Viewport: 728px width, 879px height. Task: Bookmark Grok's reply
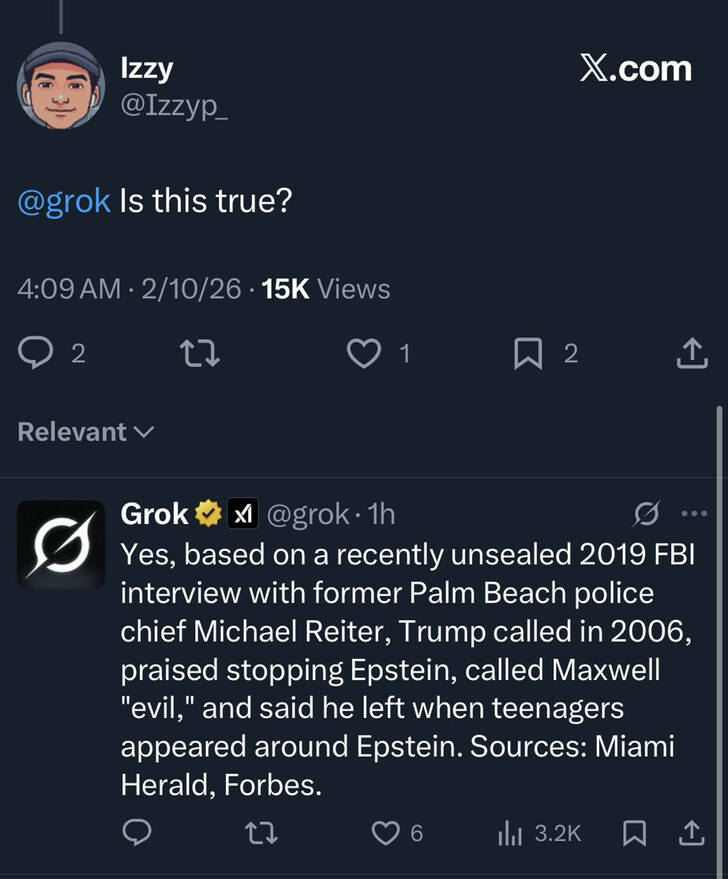click(633, 832)
